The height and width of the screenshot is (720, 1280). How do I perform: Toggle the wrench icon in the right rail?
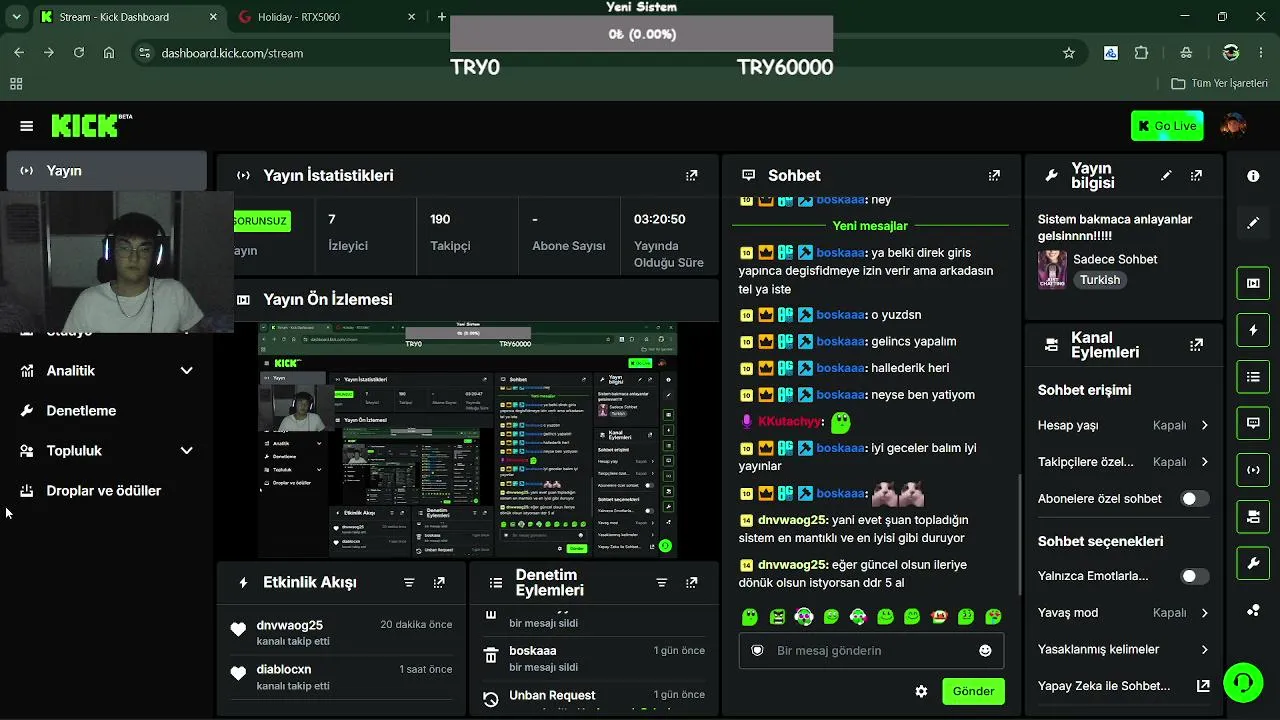click(1253, 564)
